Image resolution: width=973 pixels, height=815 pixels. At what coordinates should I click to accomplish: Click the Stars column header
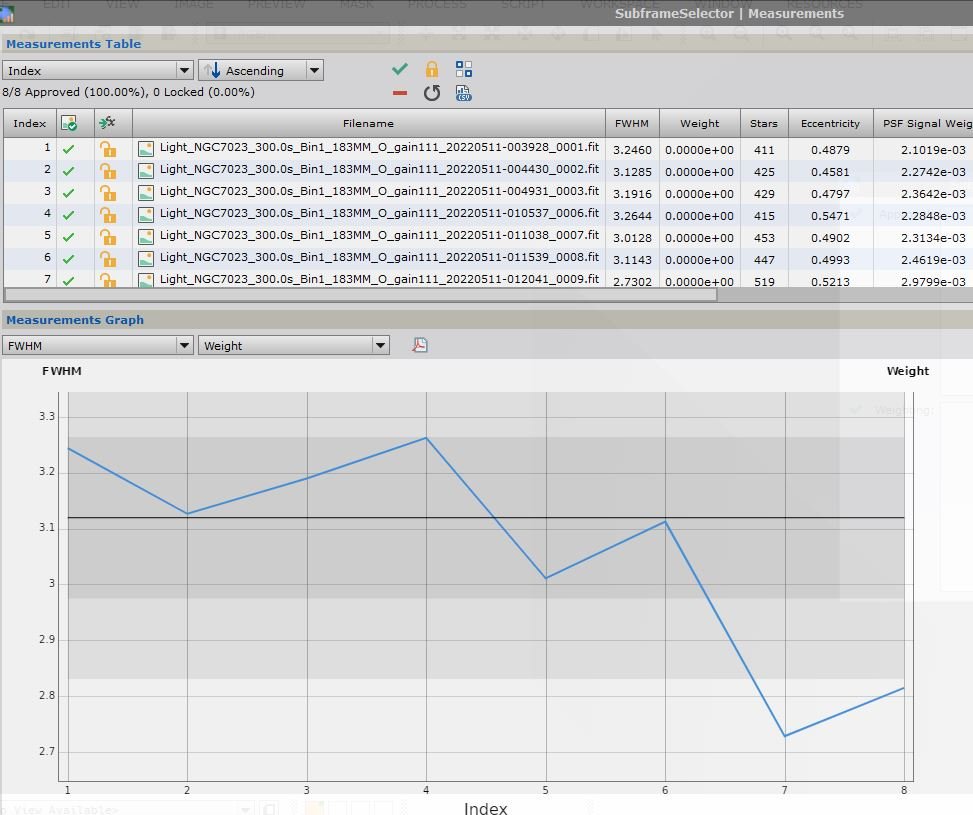[763, 124]
